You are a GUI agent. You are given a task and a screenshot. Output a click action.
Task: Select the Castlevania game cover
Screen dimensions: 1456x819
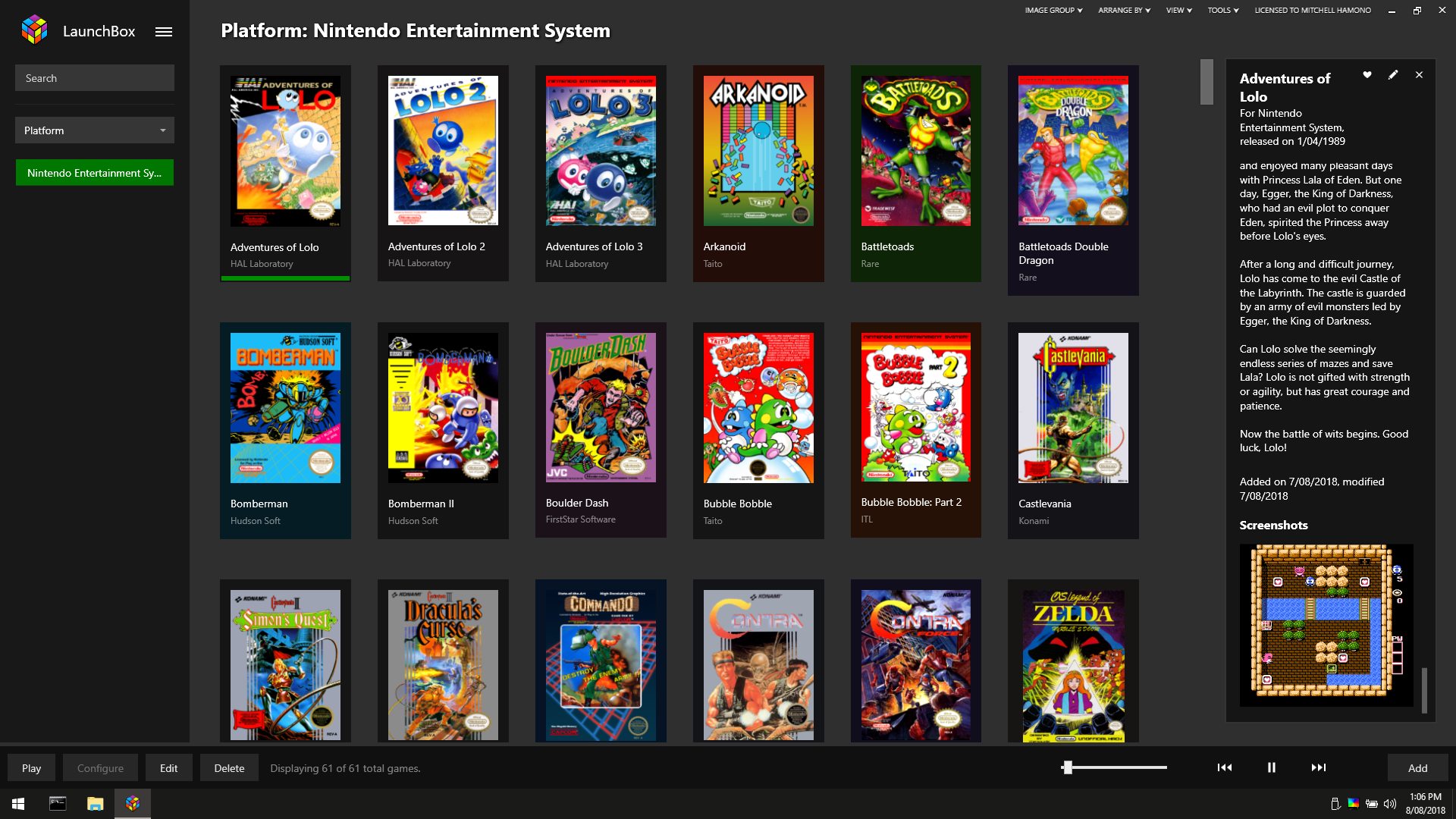pos(1073,408)
